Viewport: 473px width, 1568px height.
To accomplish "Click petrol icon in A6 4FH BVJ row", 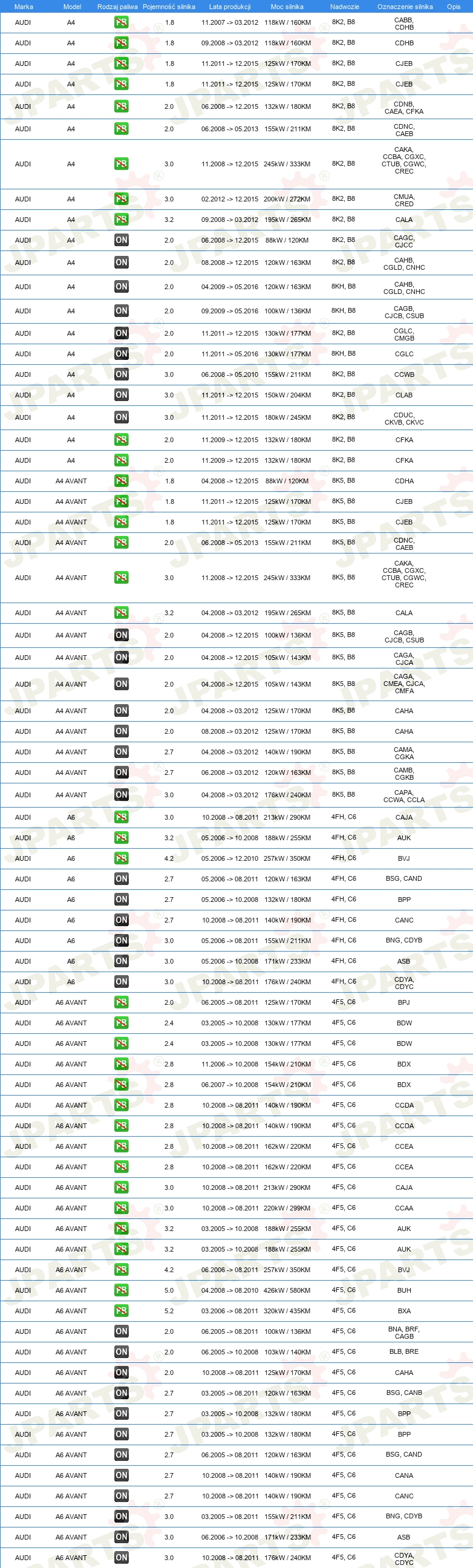I will point(121,859).
